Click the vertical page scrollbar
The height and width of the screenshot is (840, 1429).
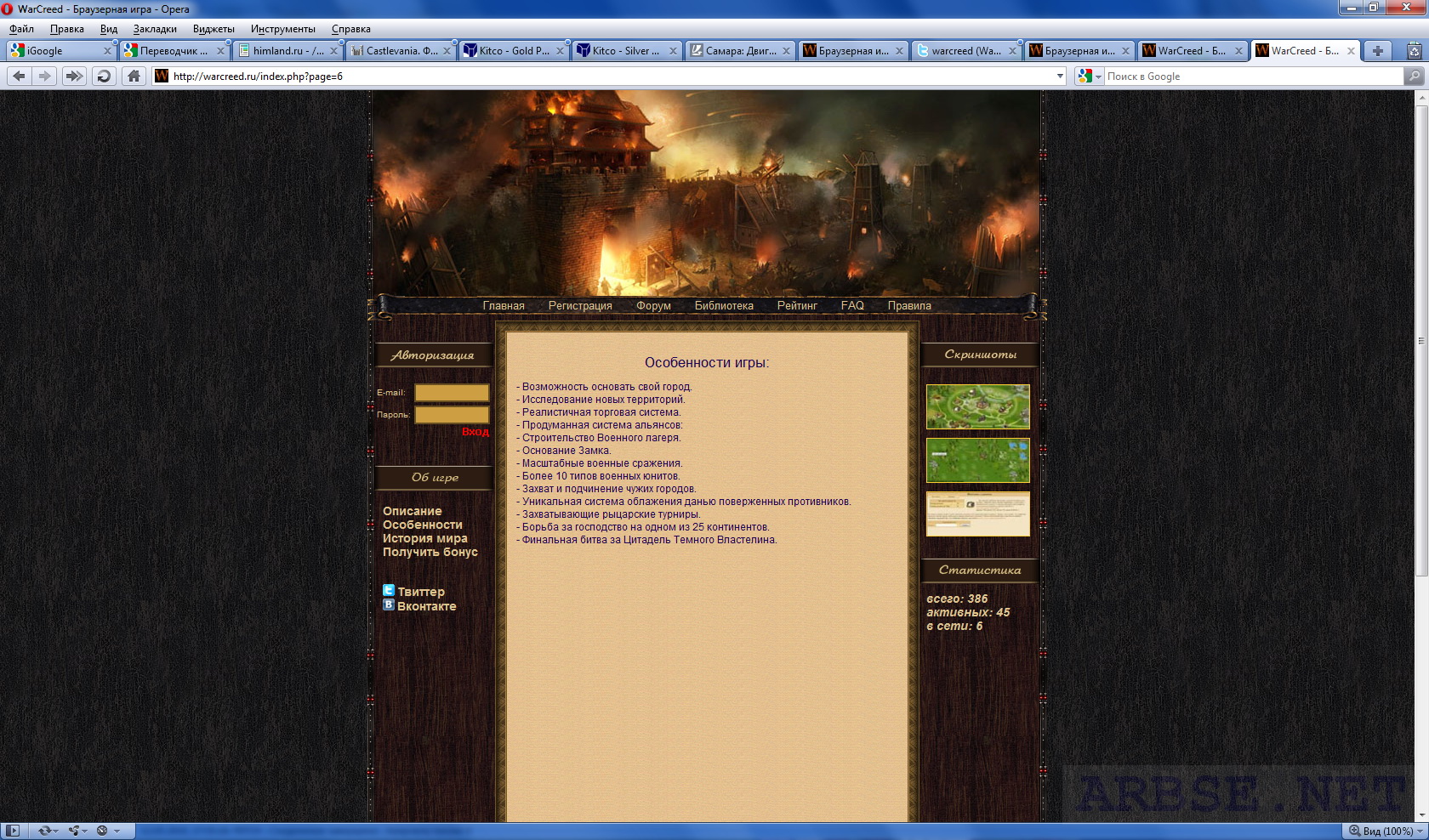tap(1420, 340)
